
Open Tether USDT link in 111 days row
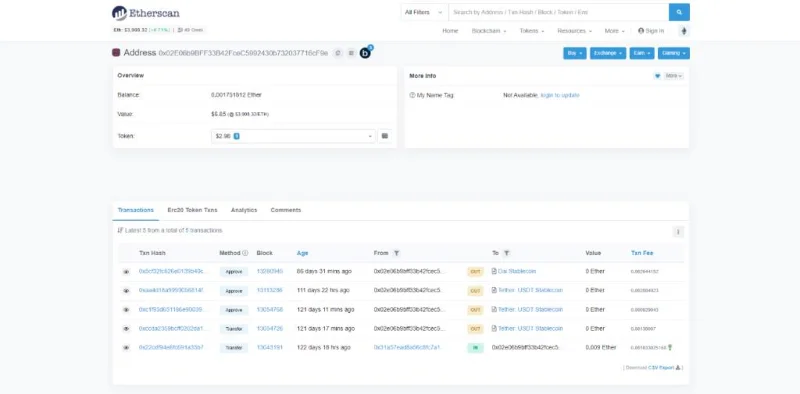click(530, 290)
